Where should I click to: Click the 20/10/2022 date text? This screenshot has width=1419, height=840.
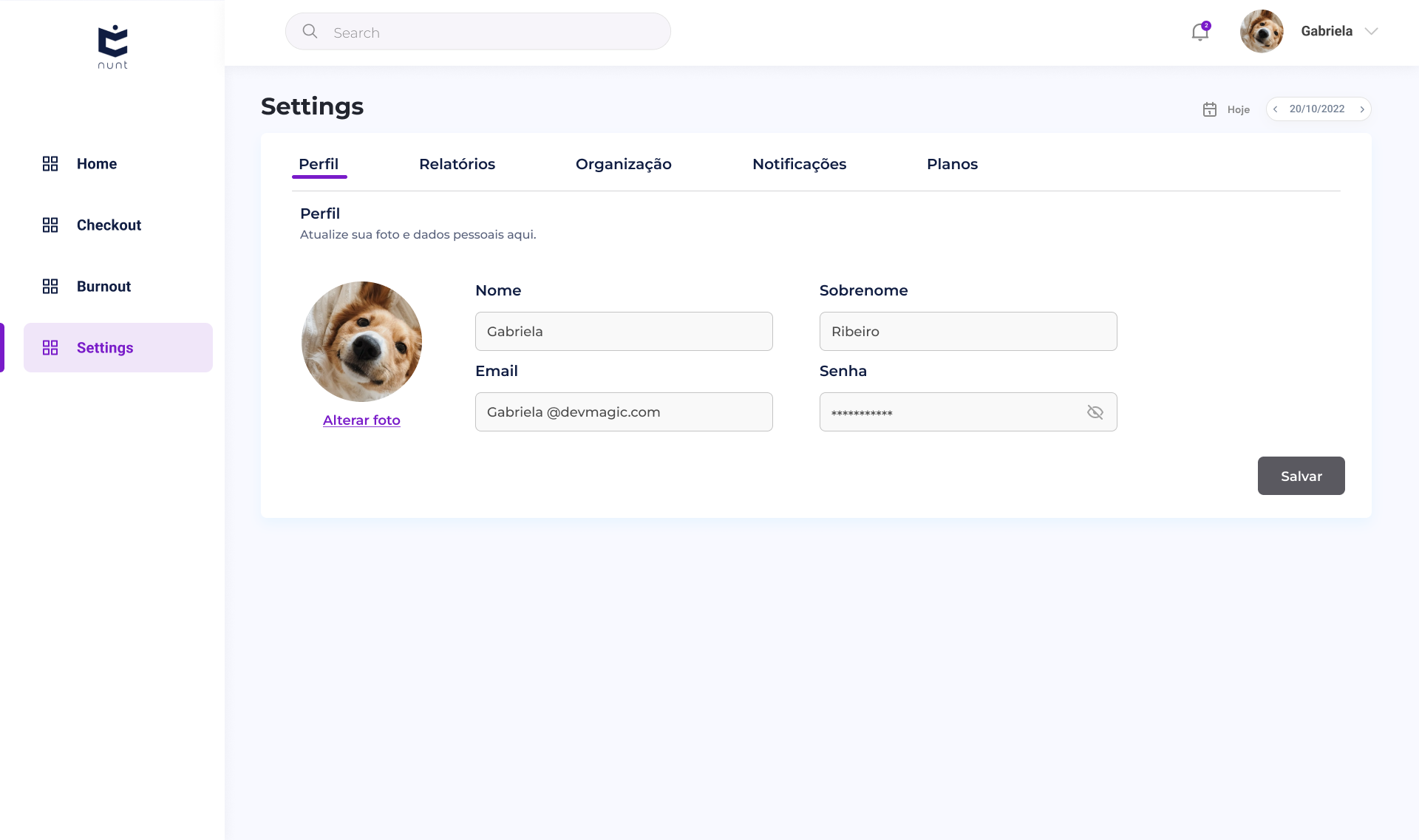tap(1317, 109)
